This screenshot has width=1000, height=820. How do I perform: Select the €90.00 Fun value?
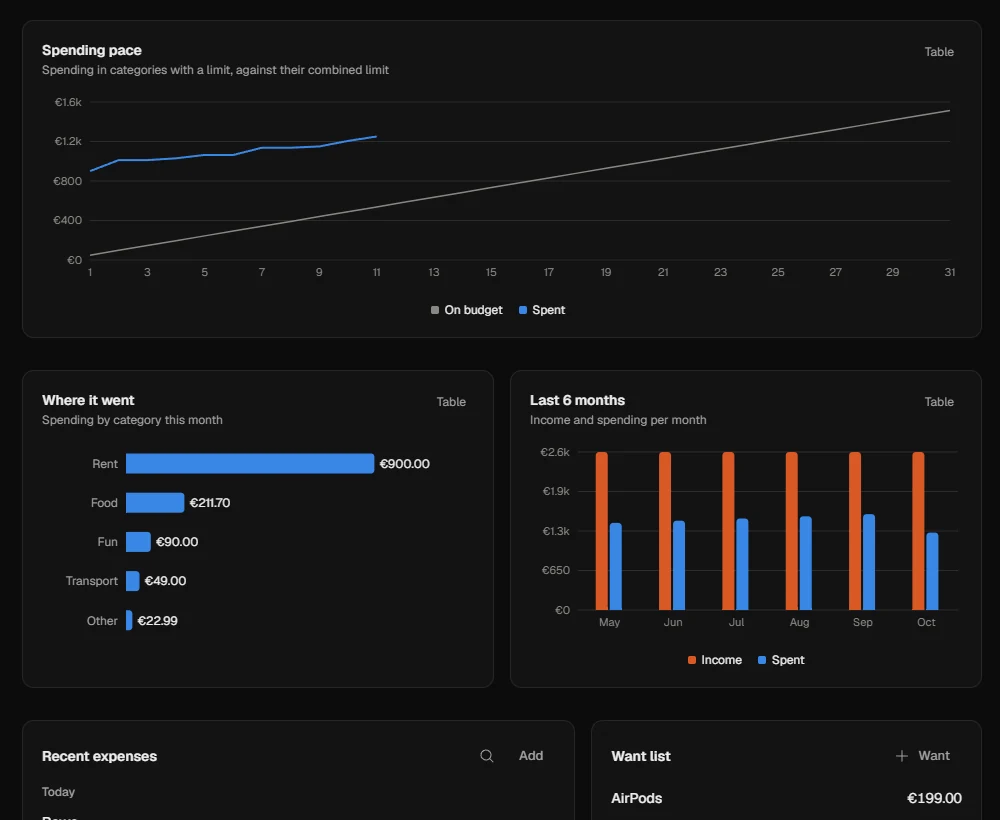(x=177, y=542)
